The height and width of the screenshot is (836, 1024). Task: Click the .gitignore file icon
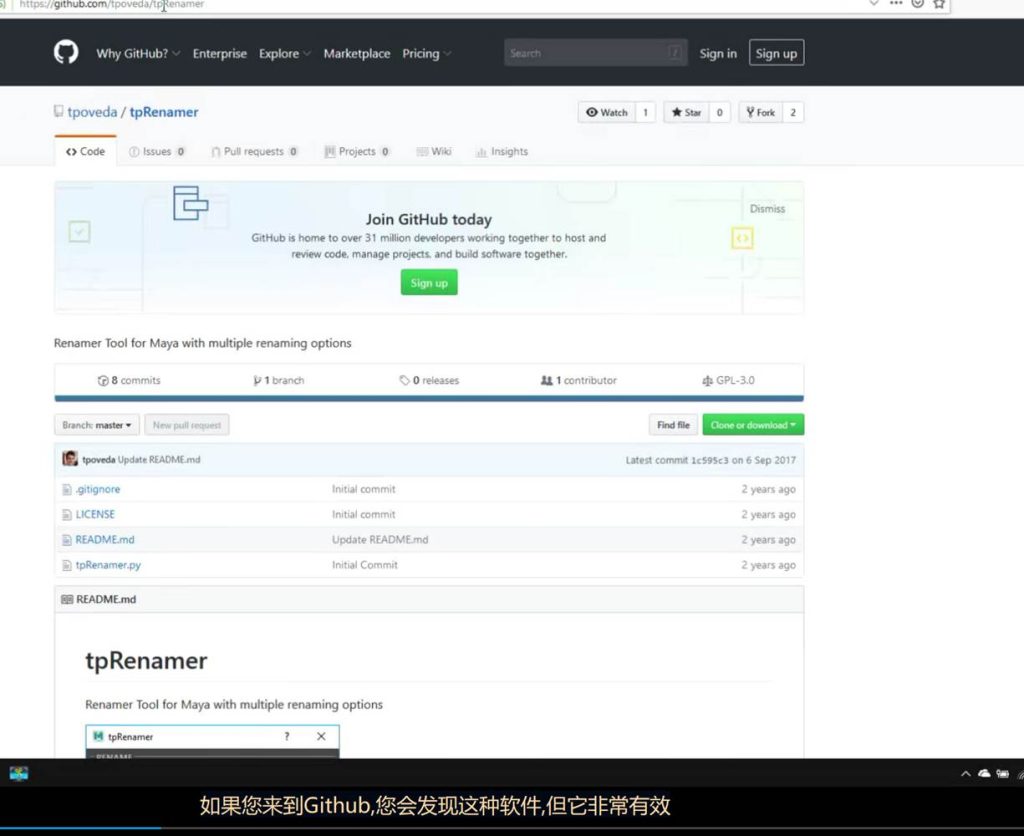point(67,490)
